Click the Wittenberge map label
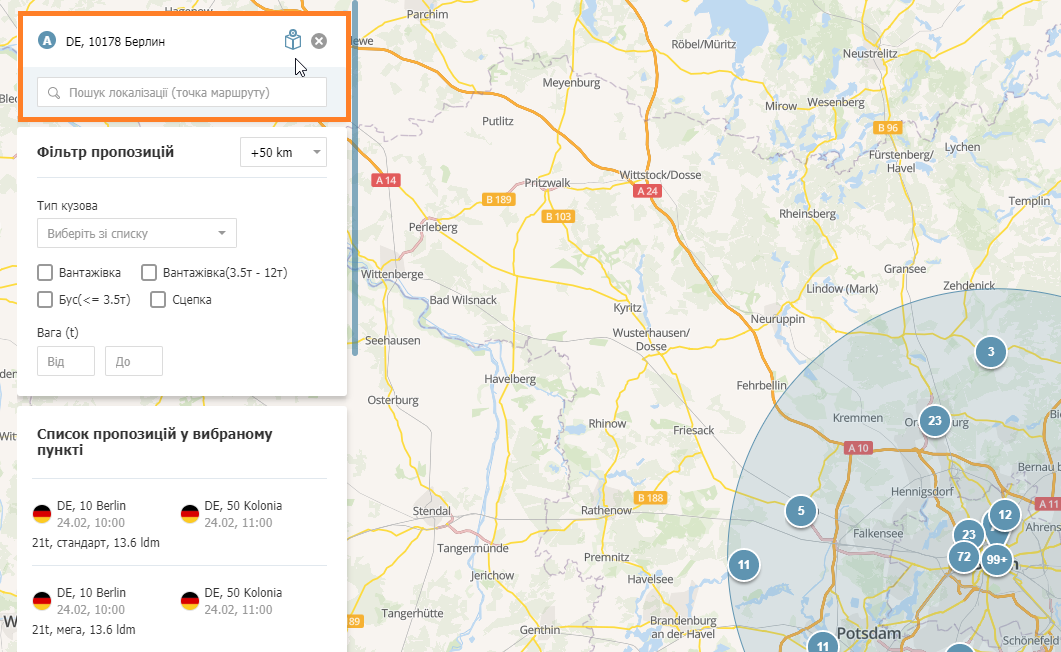The height and width of the screenshot is (652, 1061). click(x=392, y=274)
